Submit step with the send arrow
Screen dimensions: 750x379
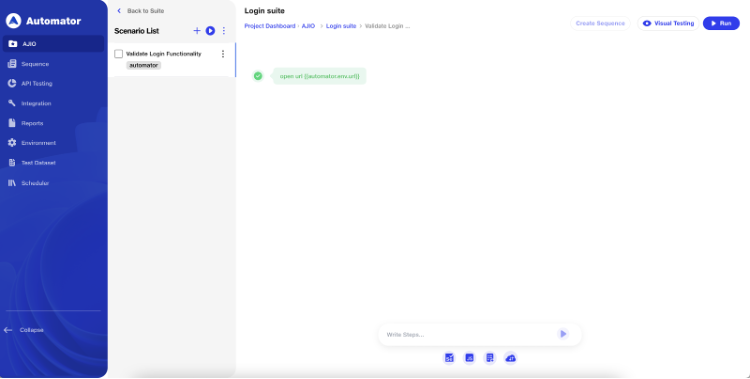[x=563, y=334]
